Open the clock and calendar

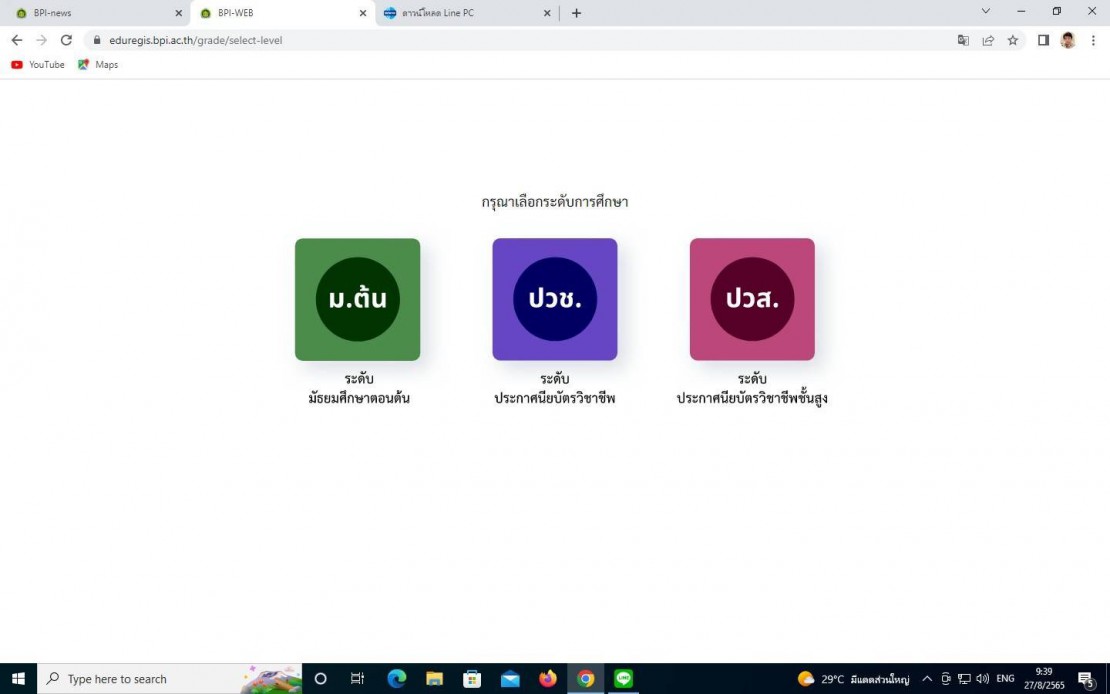tap(1044, 678)
